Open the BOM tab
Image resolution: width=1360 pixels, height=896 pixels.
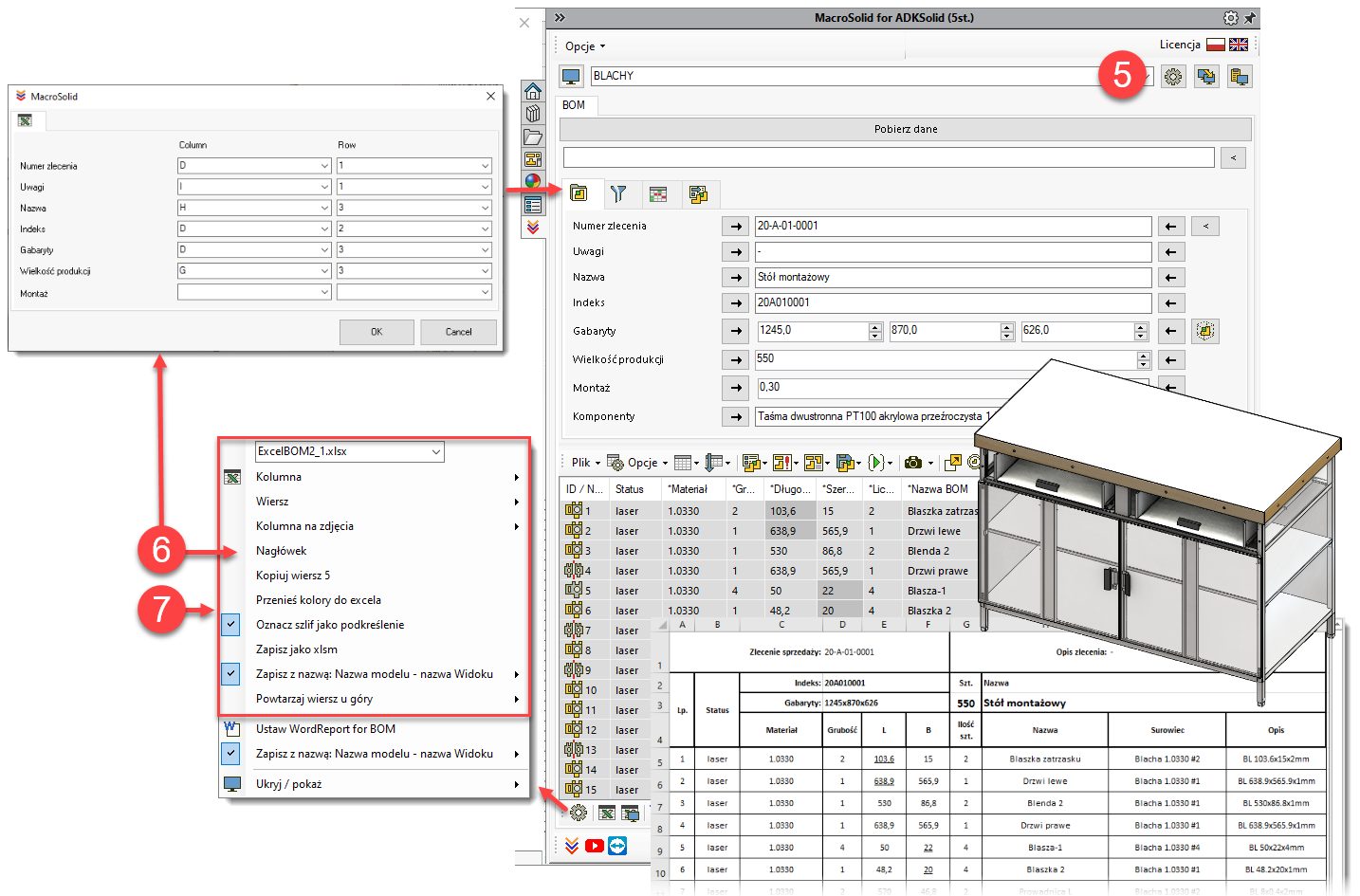(x=574, y=105)
